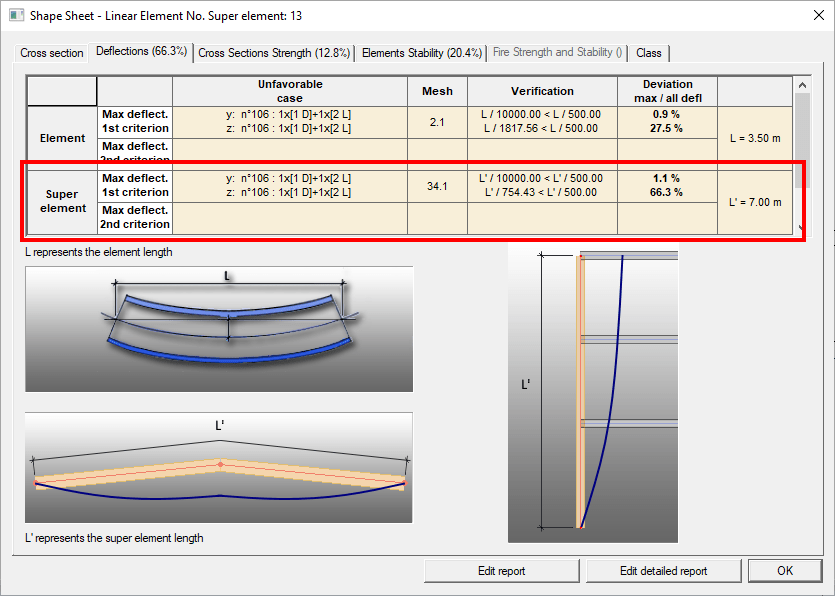This screenshot has height=596, width=835.
Task: Click the Shape Sheet title bar icon
Action: pos(15,16)
